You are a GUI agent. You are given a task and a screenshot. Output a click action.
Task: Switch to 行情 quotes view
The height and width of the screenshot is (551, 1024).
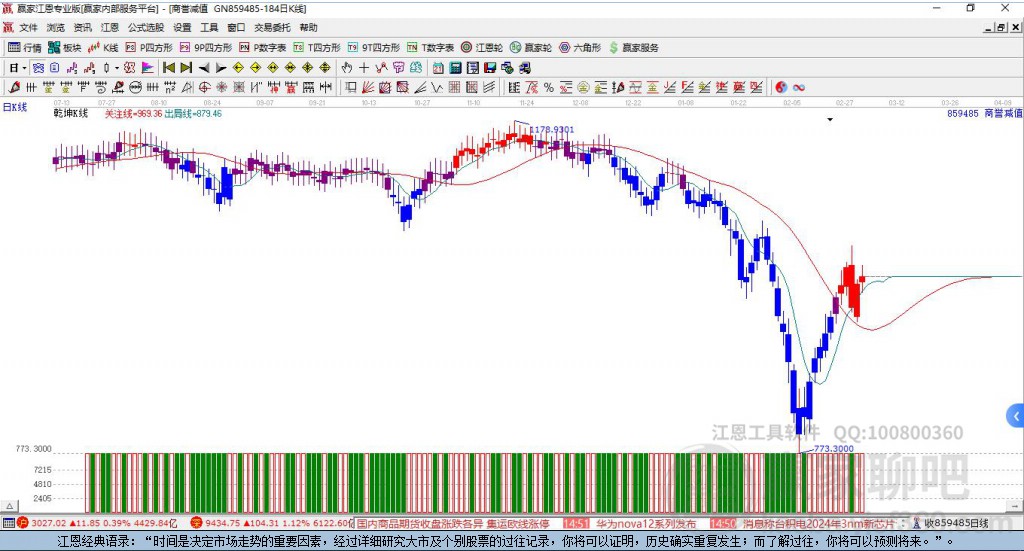[x=25, y=48]
